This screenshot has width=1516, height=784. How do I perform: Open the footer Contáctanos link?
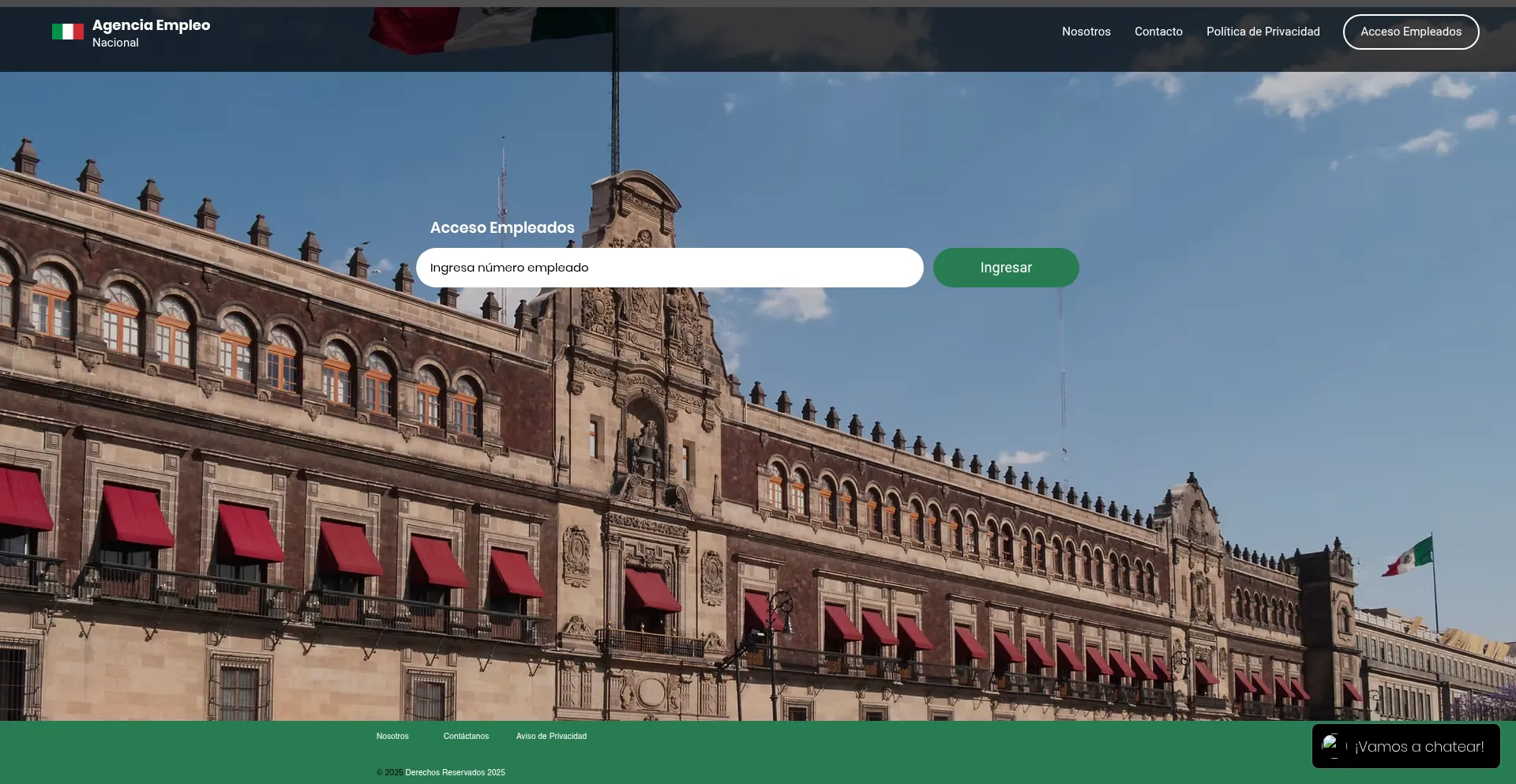[x=466, y=736]
